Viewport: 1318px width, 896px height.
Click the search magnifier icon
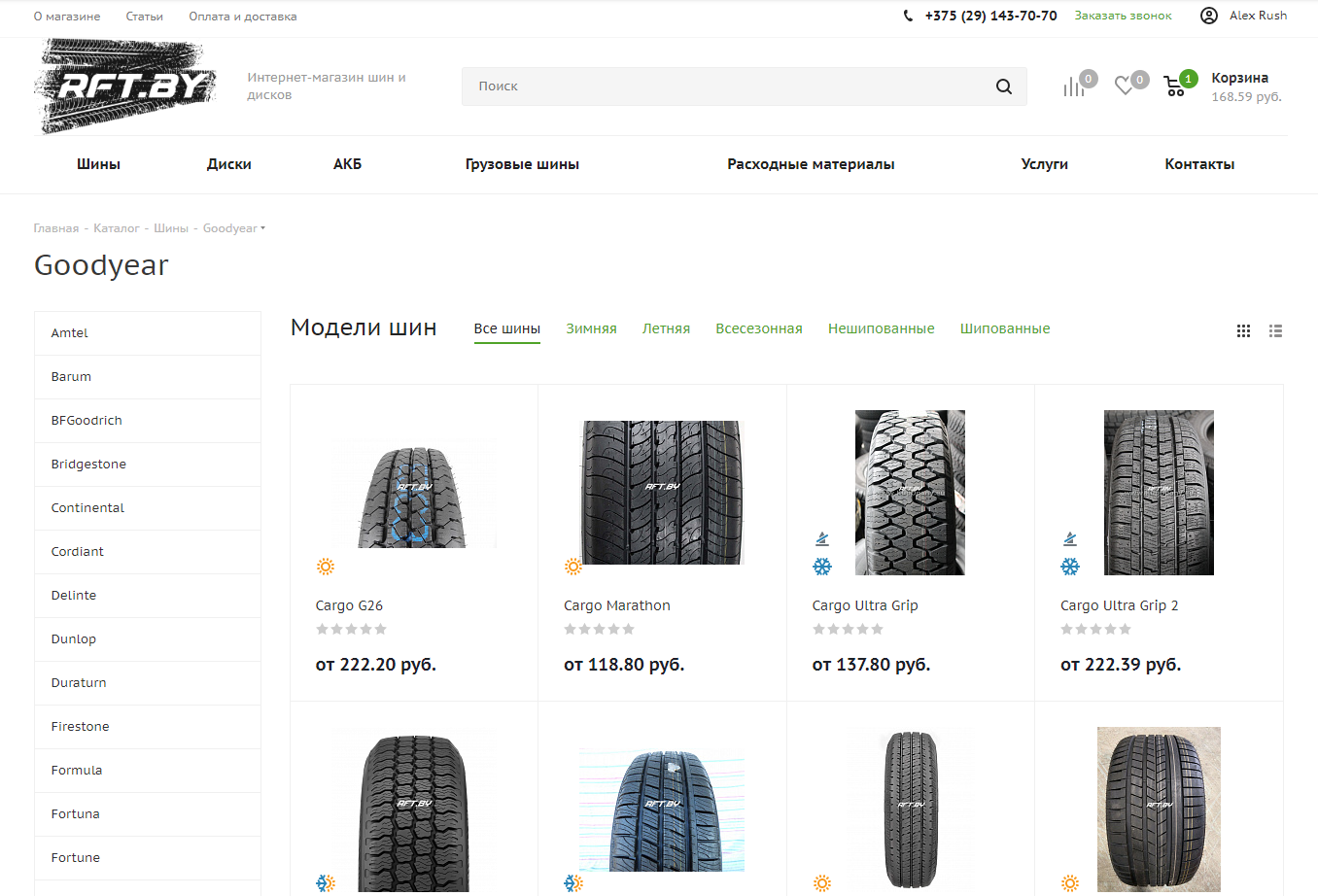point(1004,86)
